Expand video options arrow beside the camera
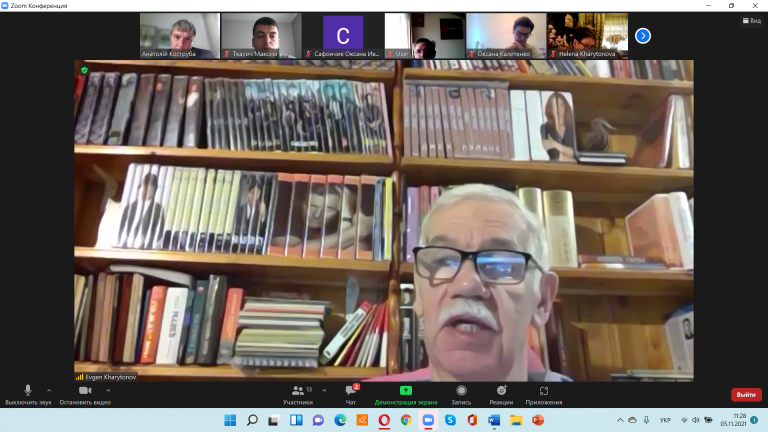768x432 pixels. tap(108, 390)
